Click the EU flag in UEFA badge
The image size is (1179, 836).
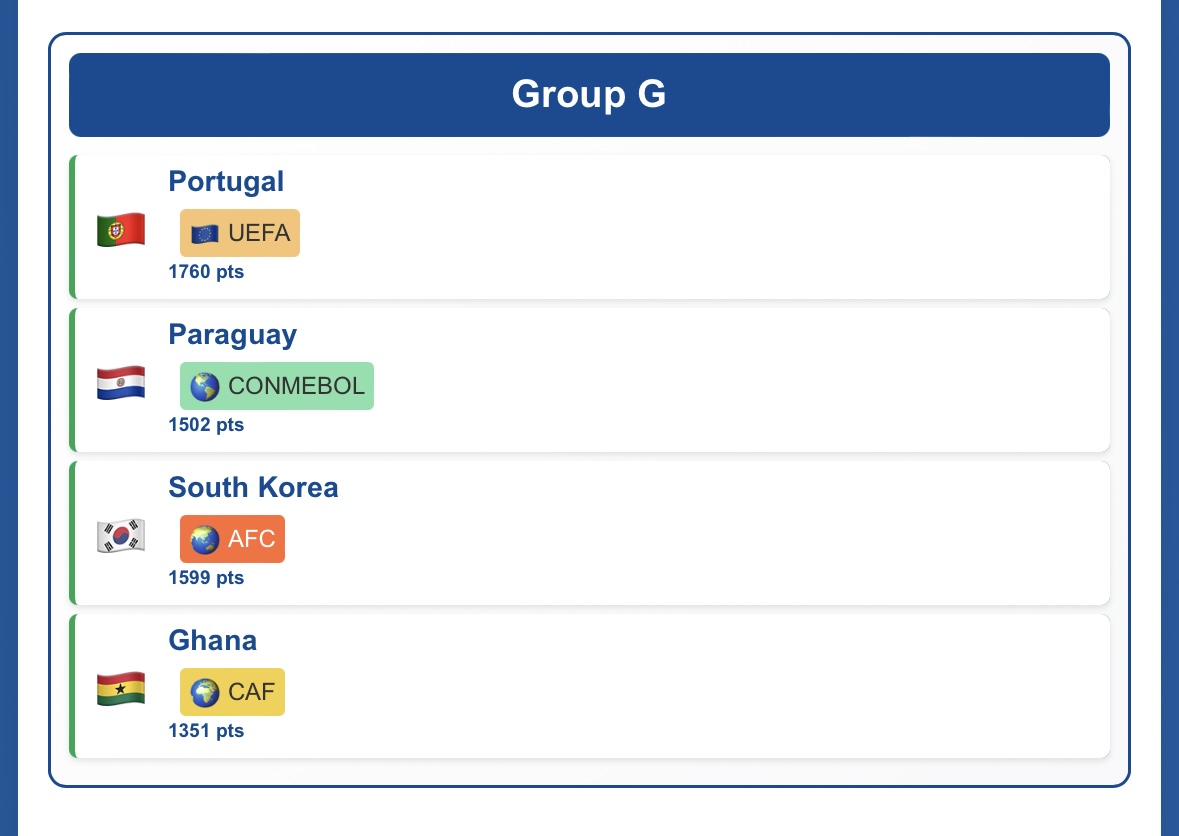(205, 234)
